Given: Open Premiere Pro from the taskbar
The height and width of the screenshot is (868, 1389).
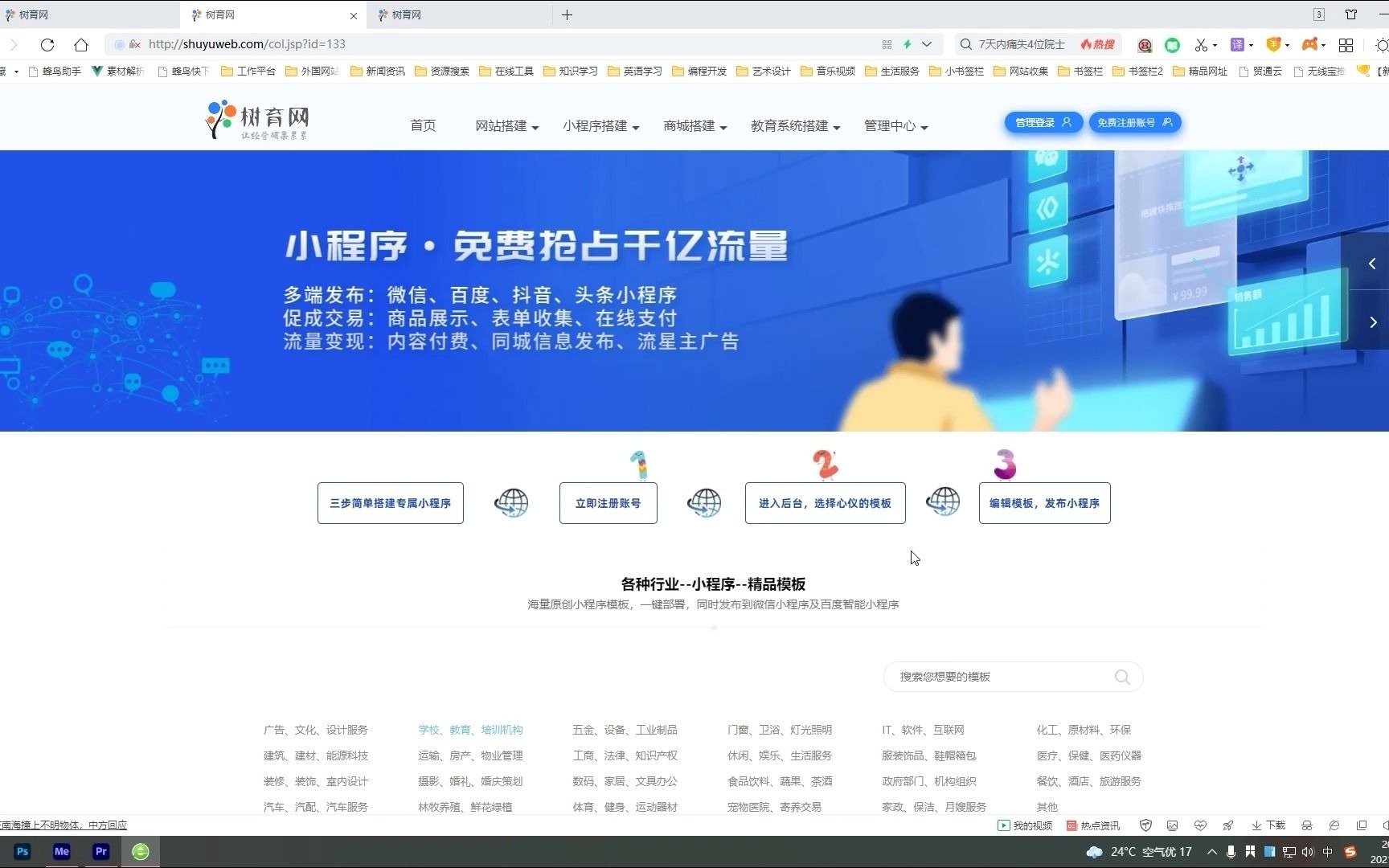Looking at the screenshot, I should pos(101,851).
